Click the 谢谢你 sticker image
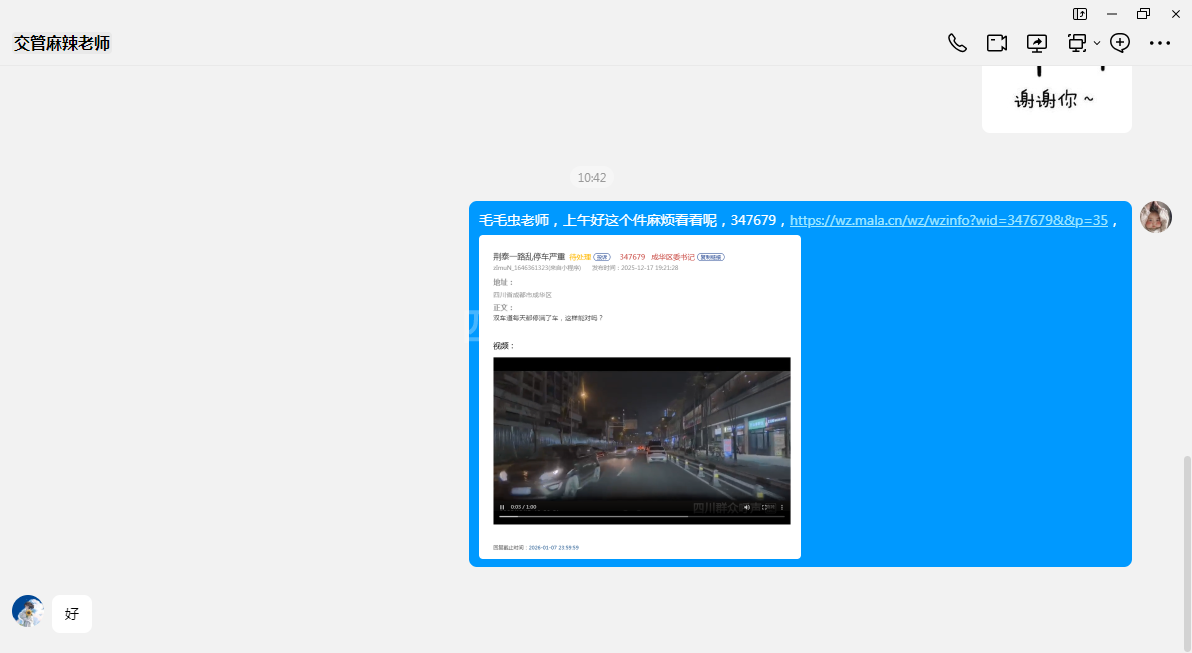Image resolution: width=1192 pixels, height=653 pixels. coord(1056,98)
